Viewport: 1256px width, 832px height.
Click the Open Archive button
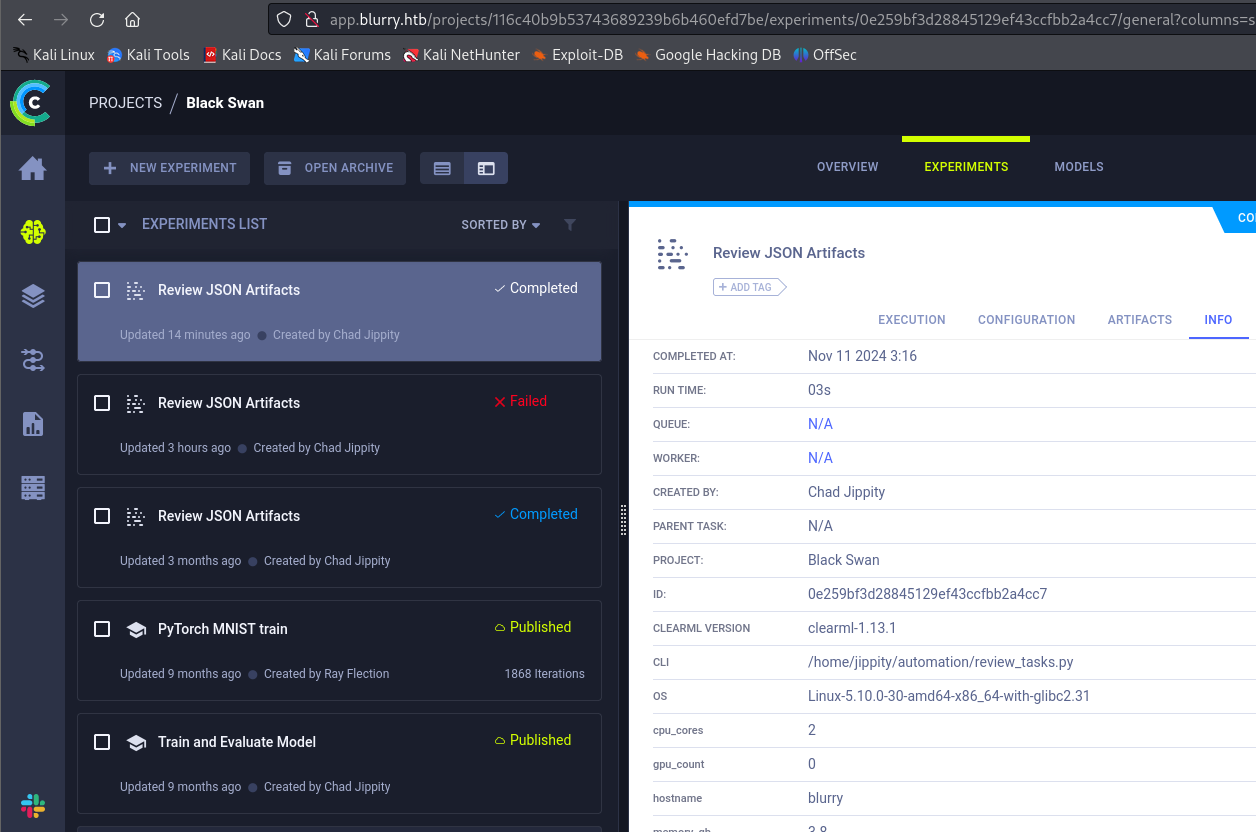pyautogui.click(x=335, y=168)
